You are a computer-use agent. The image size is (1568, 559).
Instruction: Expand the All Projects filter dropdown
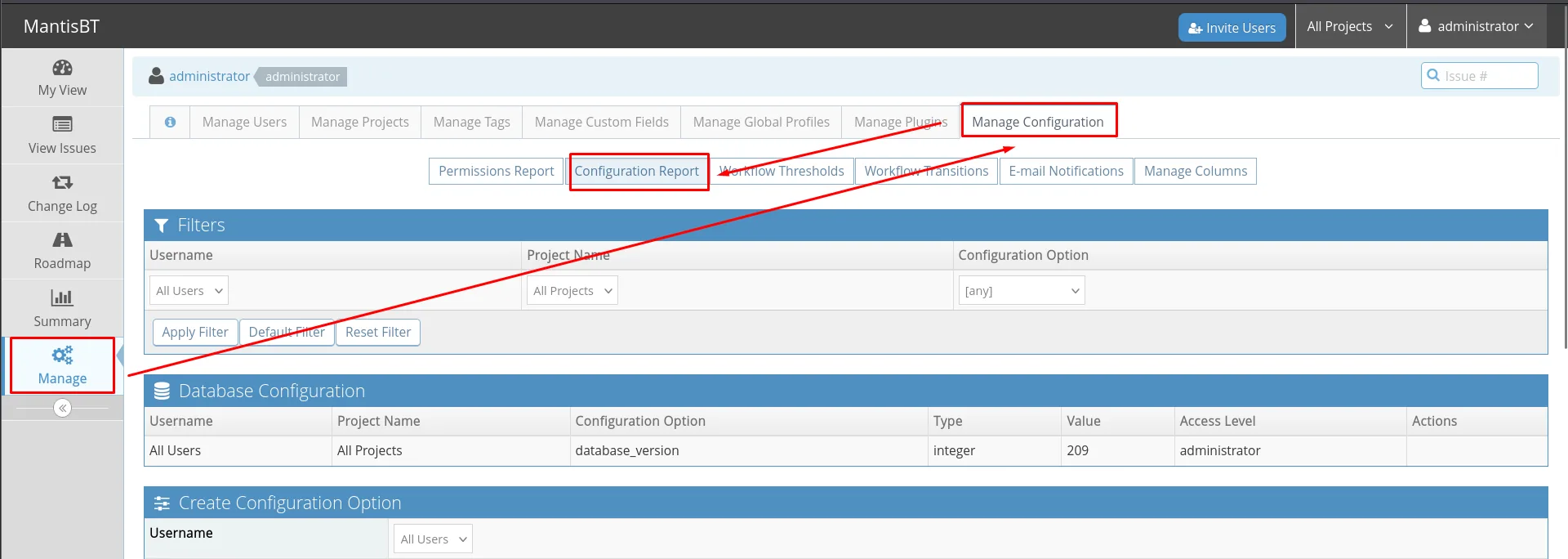pyautogui.click(x=572, y=291)
